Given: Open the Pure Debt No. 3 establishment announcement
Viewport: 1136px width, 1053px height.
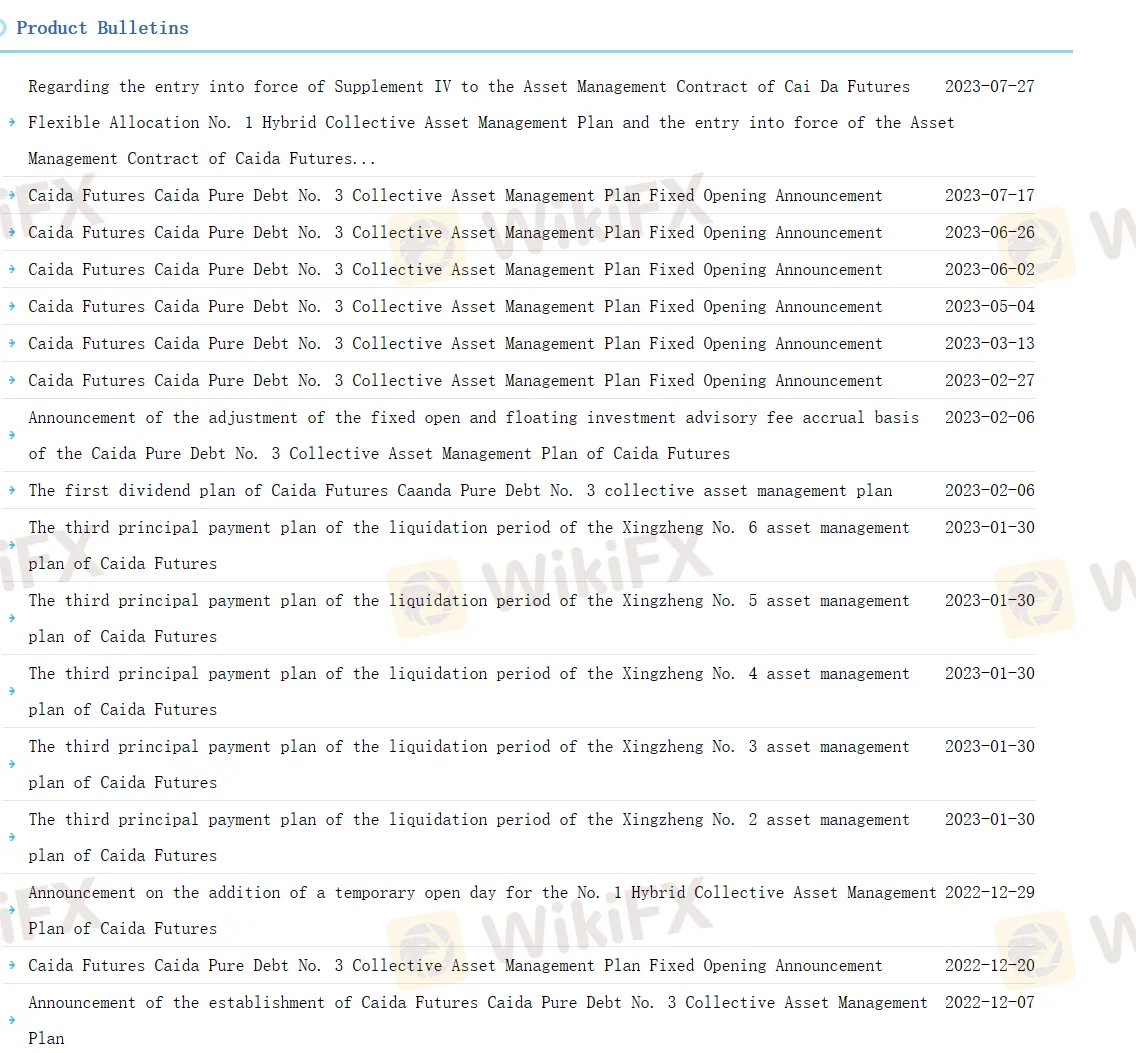Looking at the screenshot, I should point(477,1020).
